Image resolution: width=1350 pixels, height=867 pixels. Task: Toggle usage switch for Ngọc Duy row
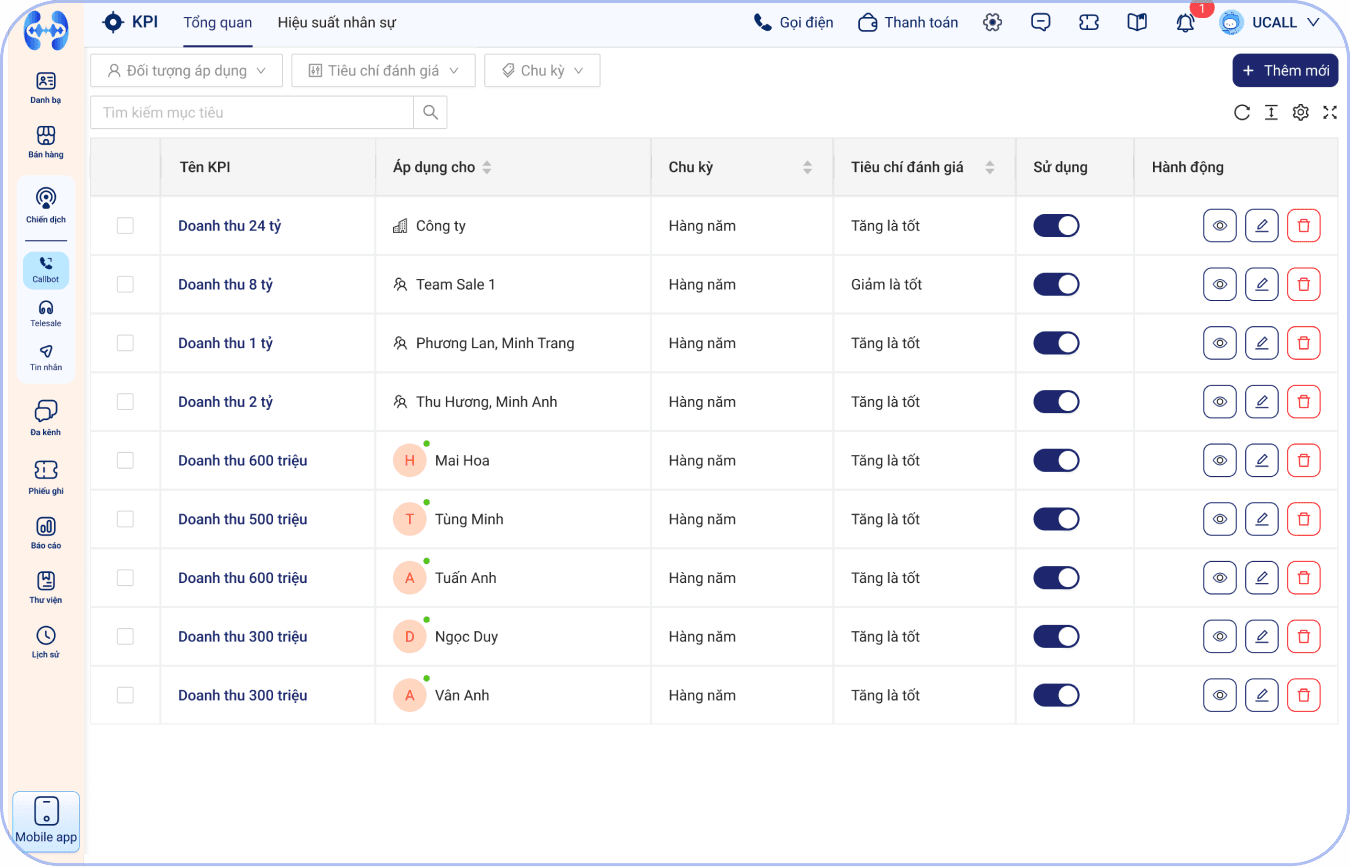tap(1056, 636)
